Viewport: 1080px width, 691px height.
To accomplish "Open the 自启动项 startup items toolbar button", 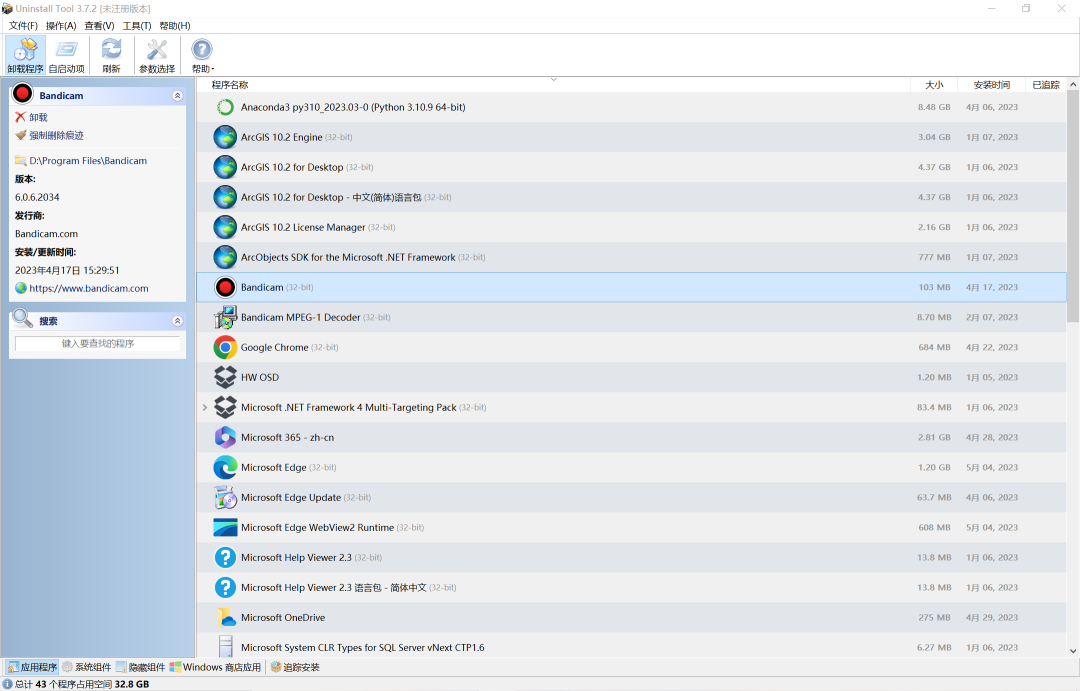I will pos(67,55).
